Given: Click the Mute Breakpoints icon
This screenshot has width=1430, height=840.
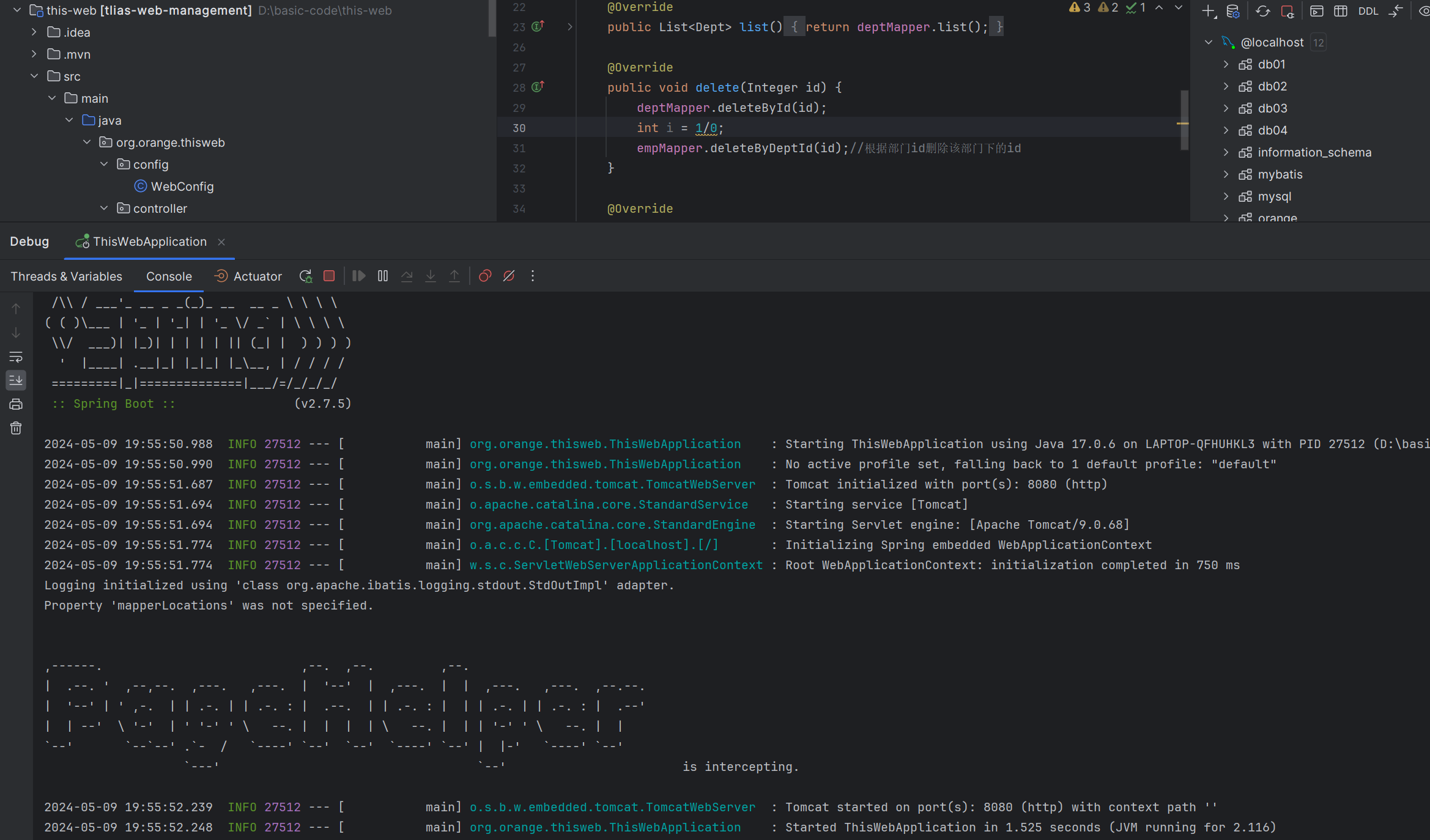Looking at the screenshot, I should point(508,276).
